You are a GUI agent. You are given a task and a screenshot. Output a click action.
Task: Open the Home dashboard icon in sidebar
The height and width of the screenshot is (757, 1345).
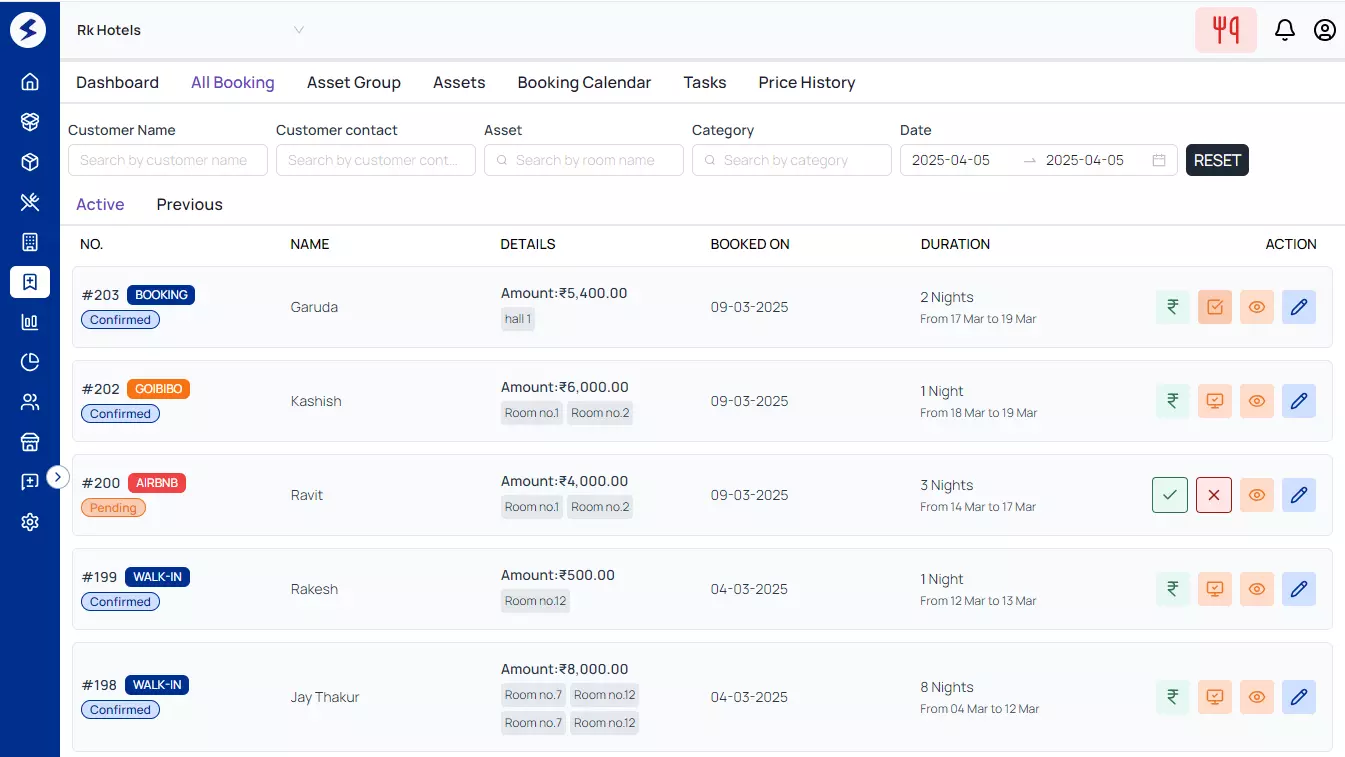tap(29, 81)
